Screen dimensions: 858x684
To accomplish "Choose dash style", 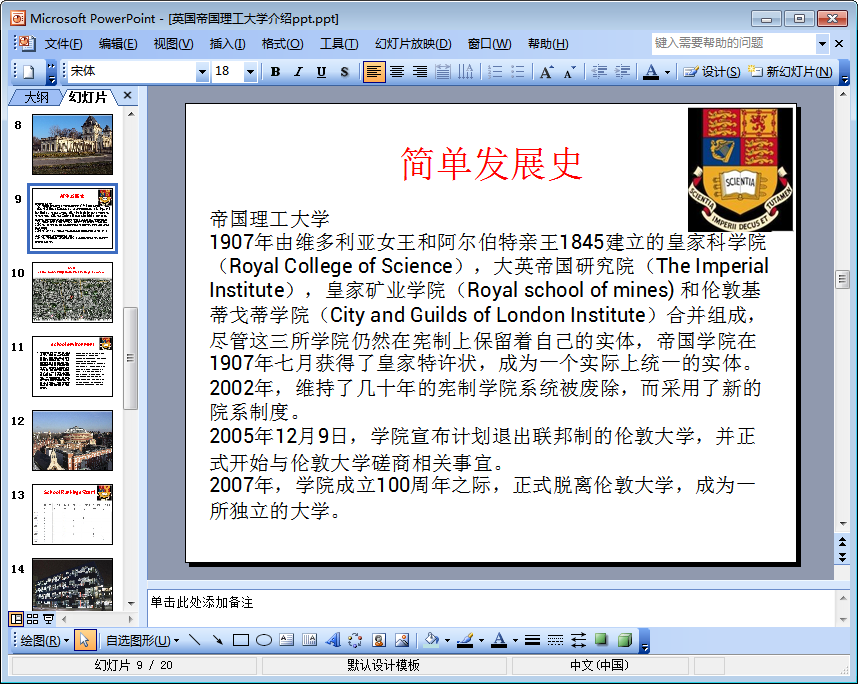I will (555, 640).
